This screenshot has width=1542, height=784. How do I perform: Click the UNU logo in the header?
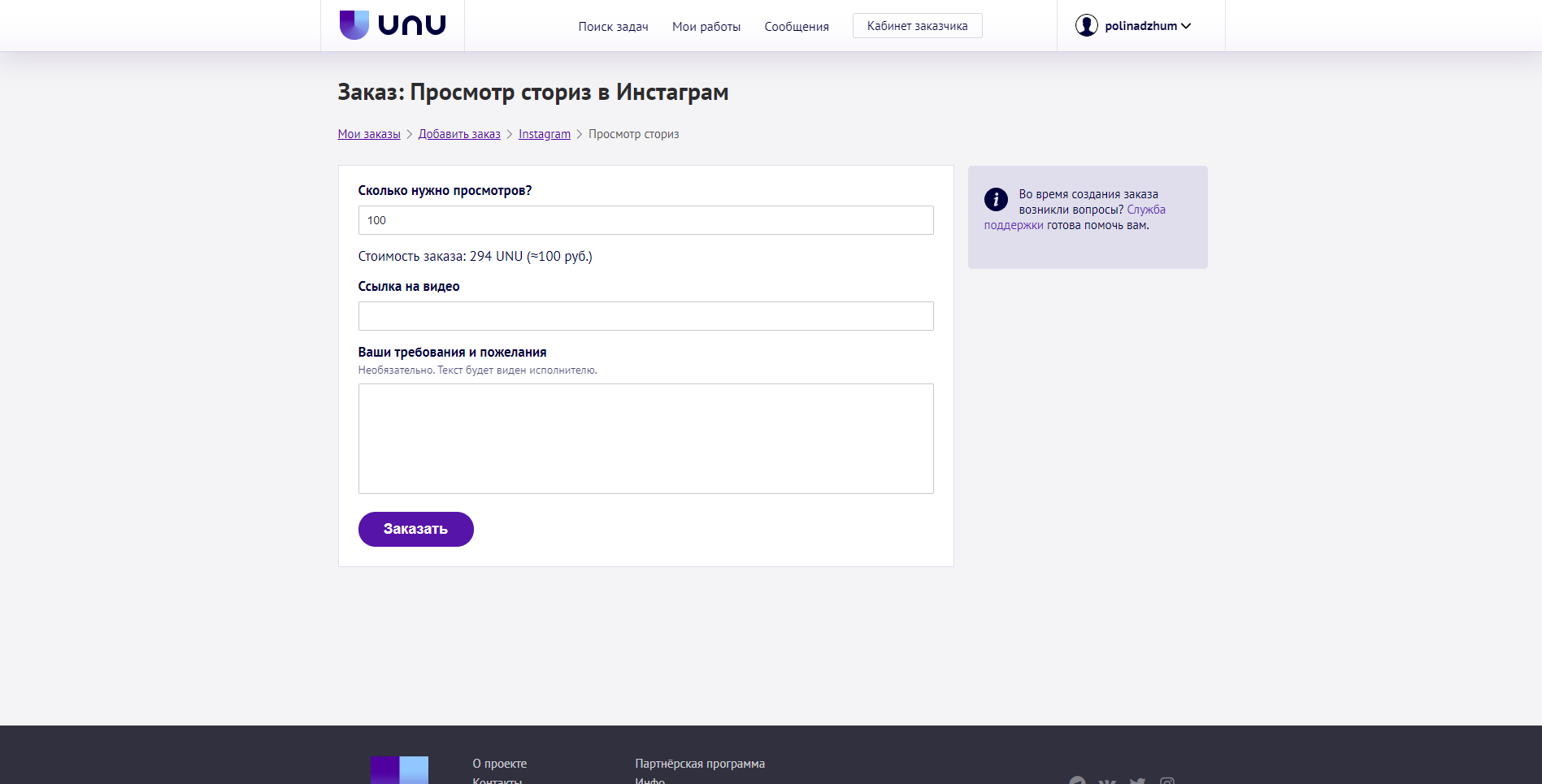click(x=393, y=25)
